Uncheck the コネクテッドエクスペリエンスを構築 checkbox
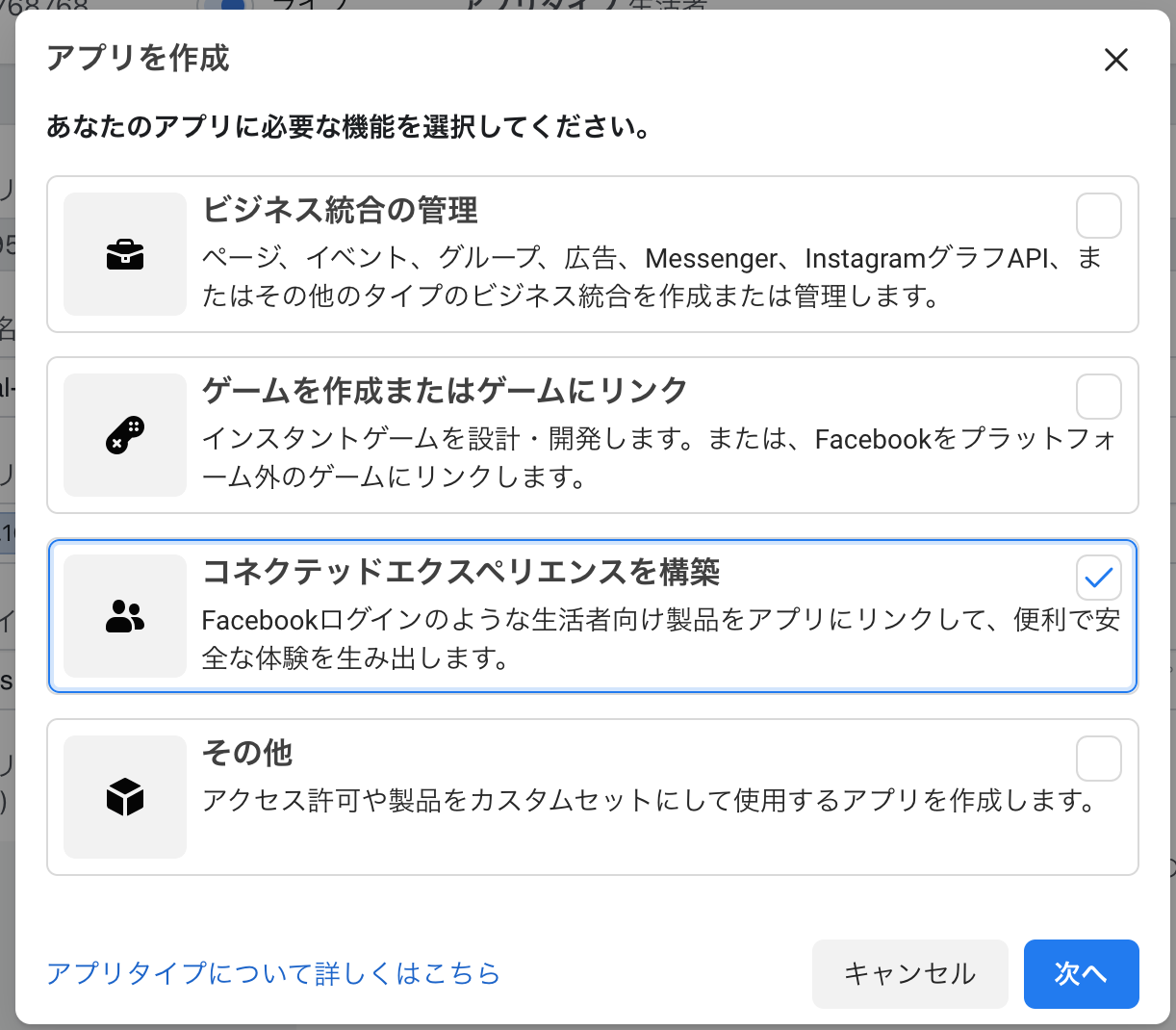The image size is (1176, 1030). [1098, 578]
